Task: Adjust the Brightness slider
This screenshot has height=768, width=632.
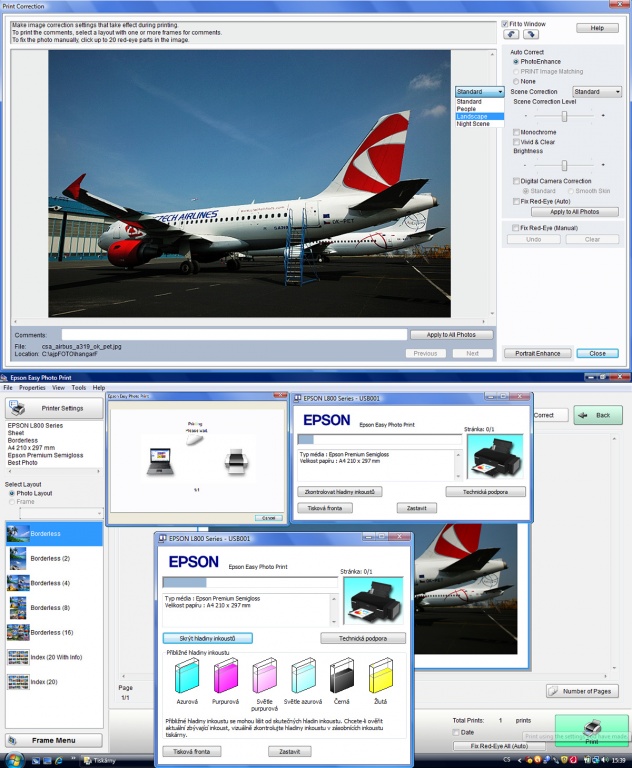Action: (564, 165)
